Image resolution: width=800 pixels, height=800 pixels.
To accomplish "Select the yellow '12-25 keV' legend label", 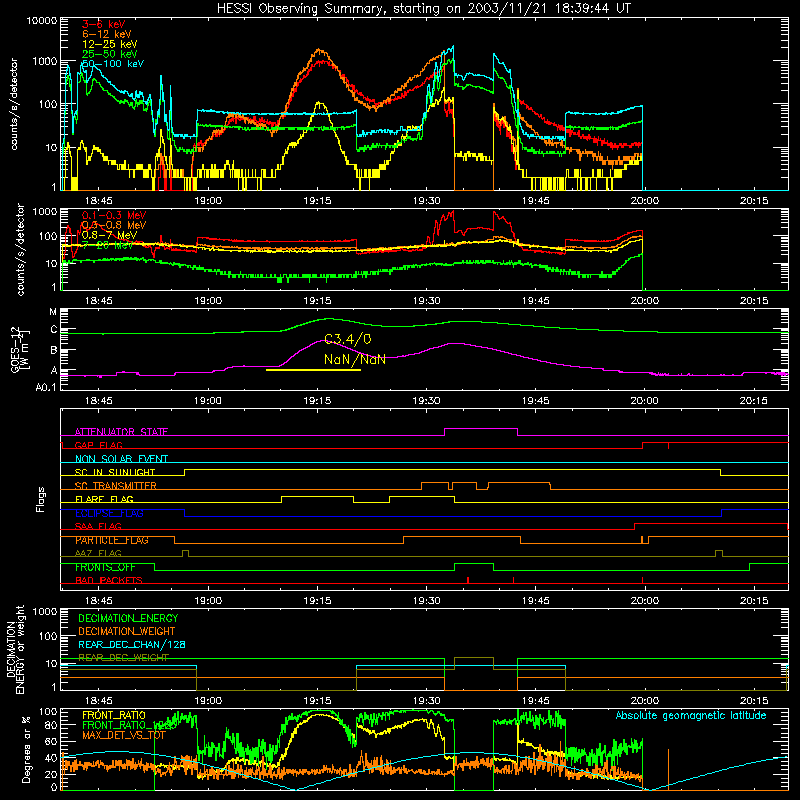I will point(110,44).
